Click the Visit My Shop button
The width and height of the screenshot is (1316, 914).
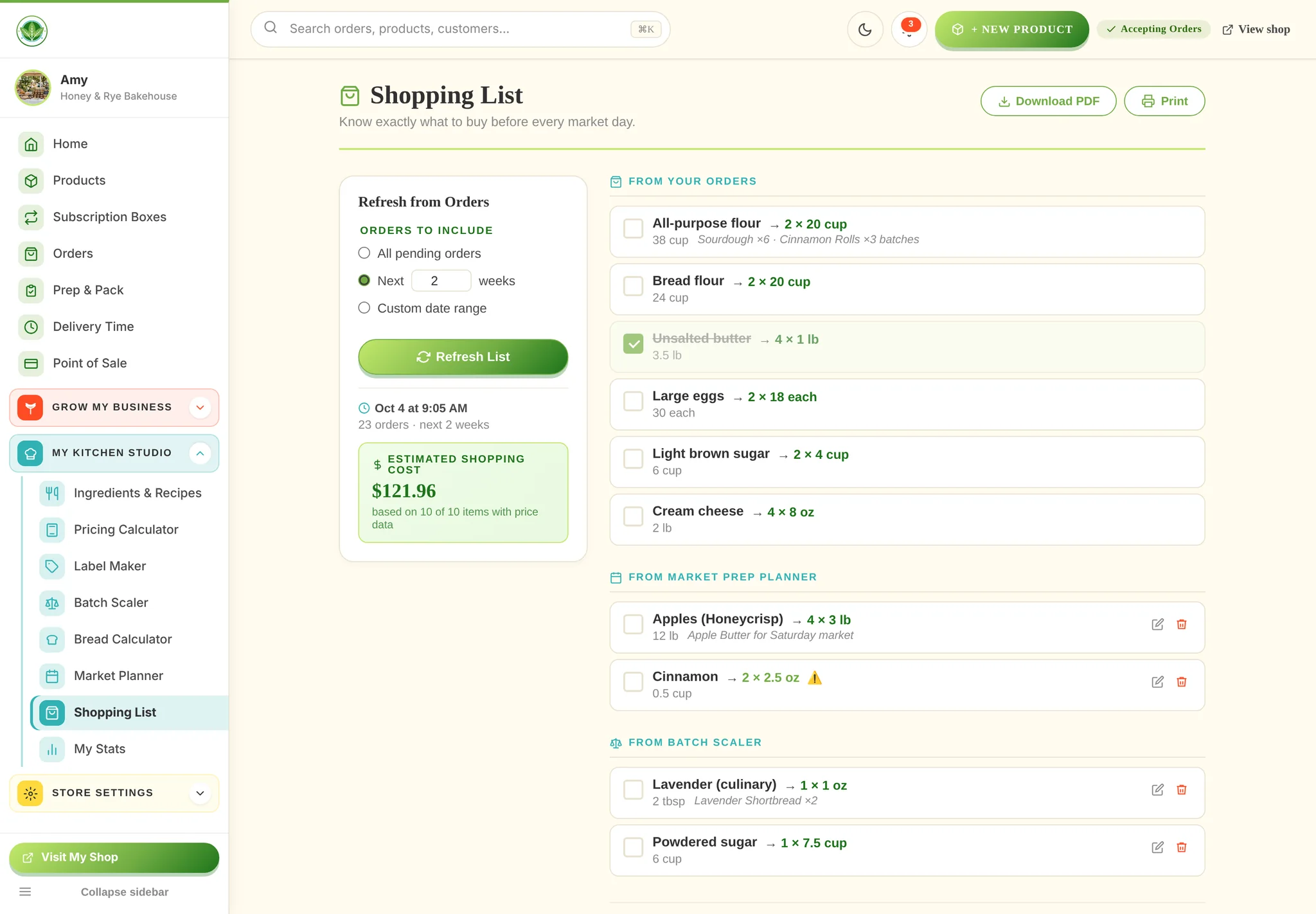click(x=114, y=857)
